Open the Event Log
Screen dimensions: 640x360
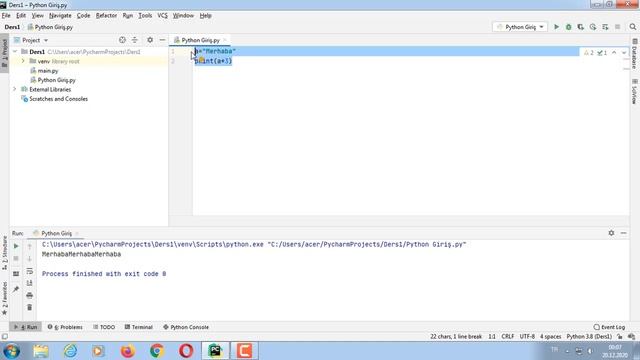coord(609,327)
